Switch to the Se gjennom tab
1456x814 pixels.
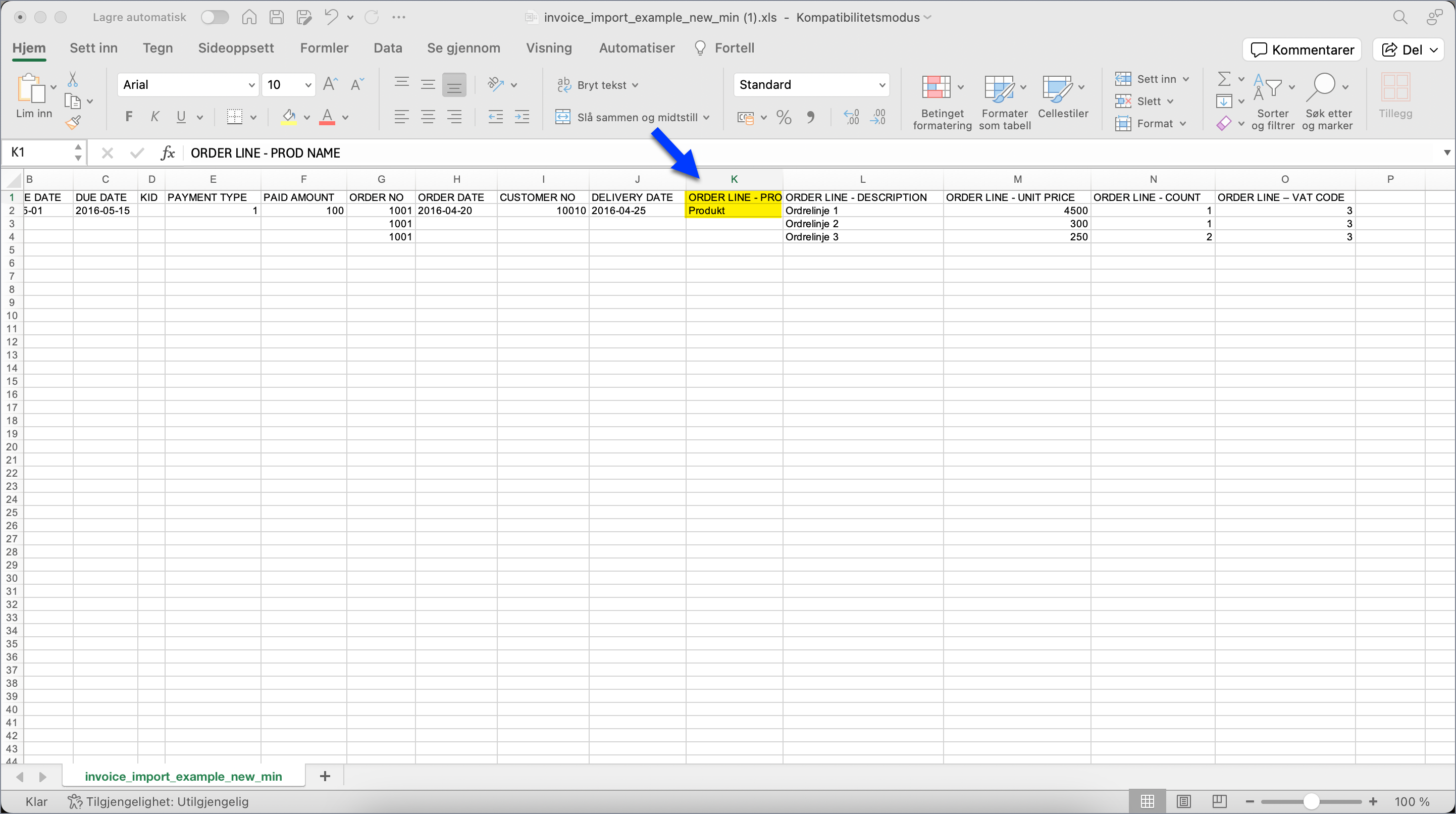[x=463, y=48]
